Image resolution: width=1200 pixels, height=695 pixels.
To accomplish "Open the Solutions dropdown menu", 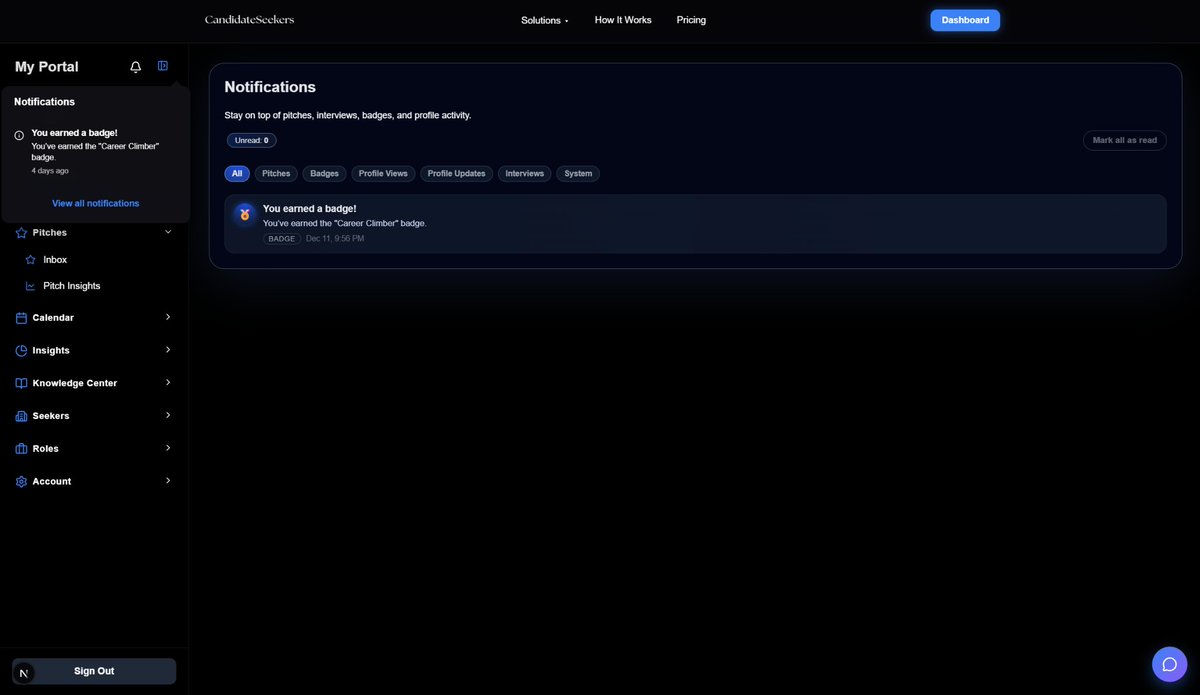I will pyautogui.click(x=545, y=20).
